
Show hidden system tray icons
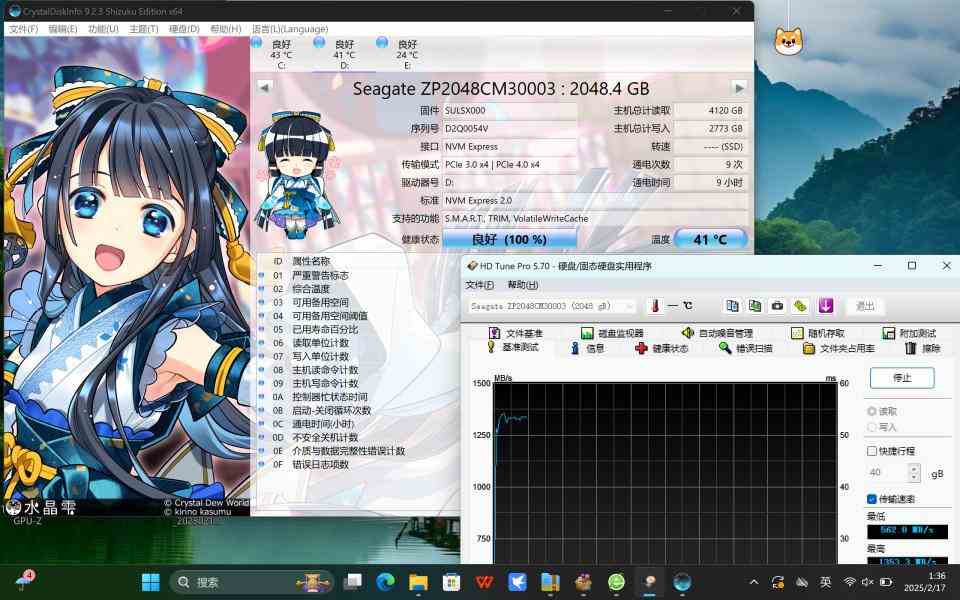coord(754,582)
